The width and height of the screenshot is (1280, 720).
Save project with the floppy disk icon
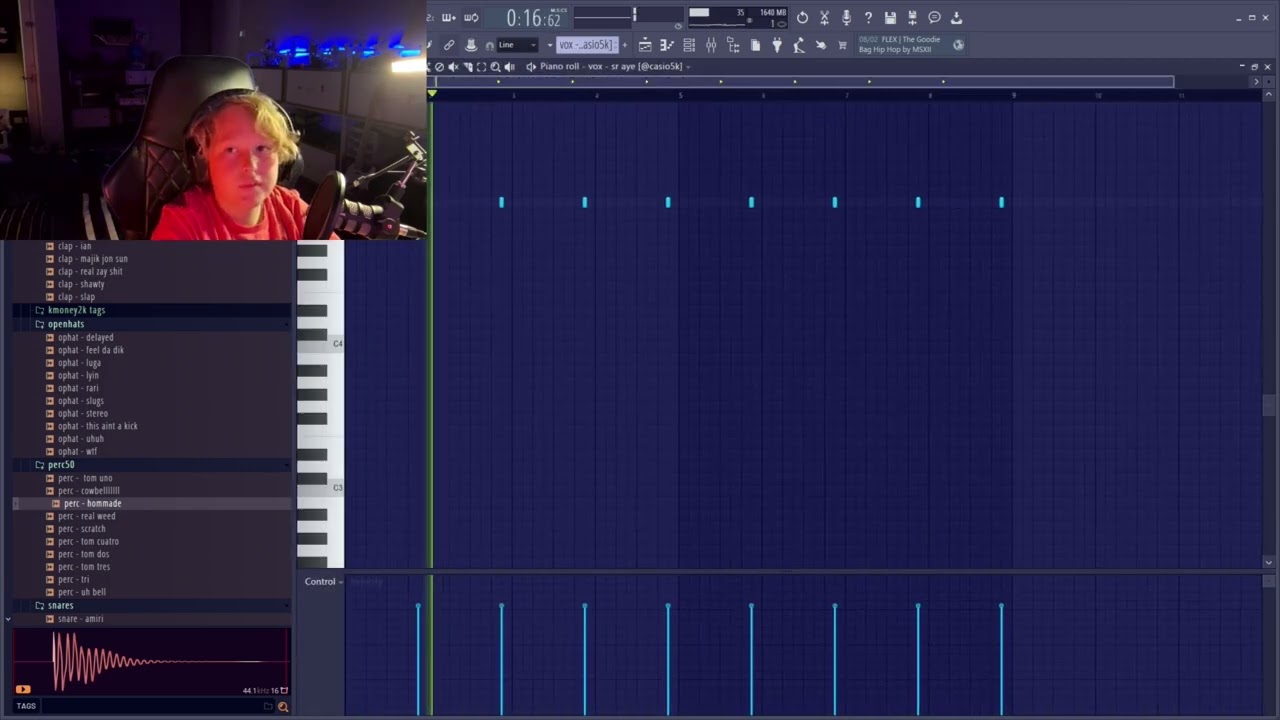(x=890, y=17)
